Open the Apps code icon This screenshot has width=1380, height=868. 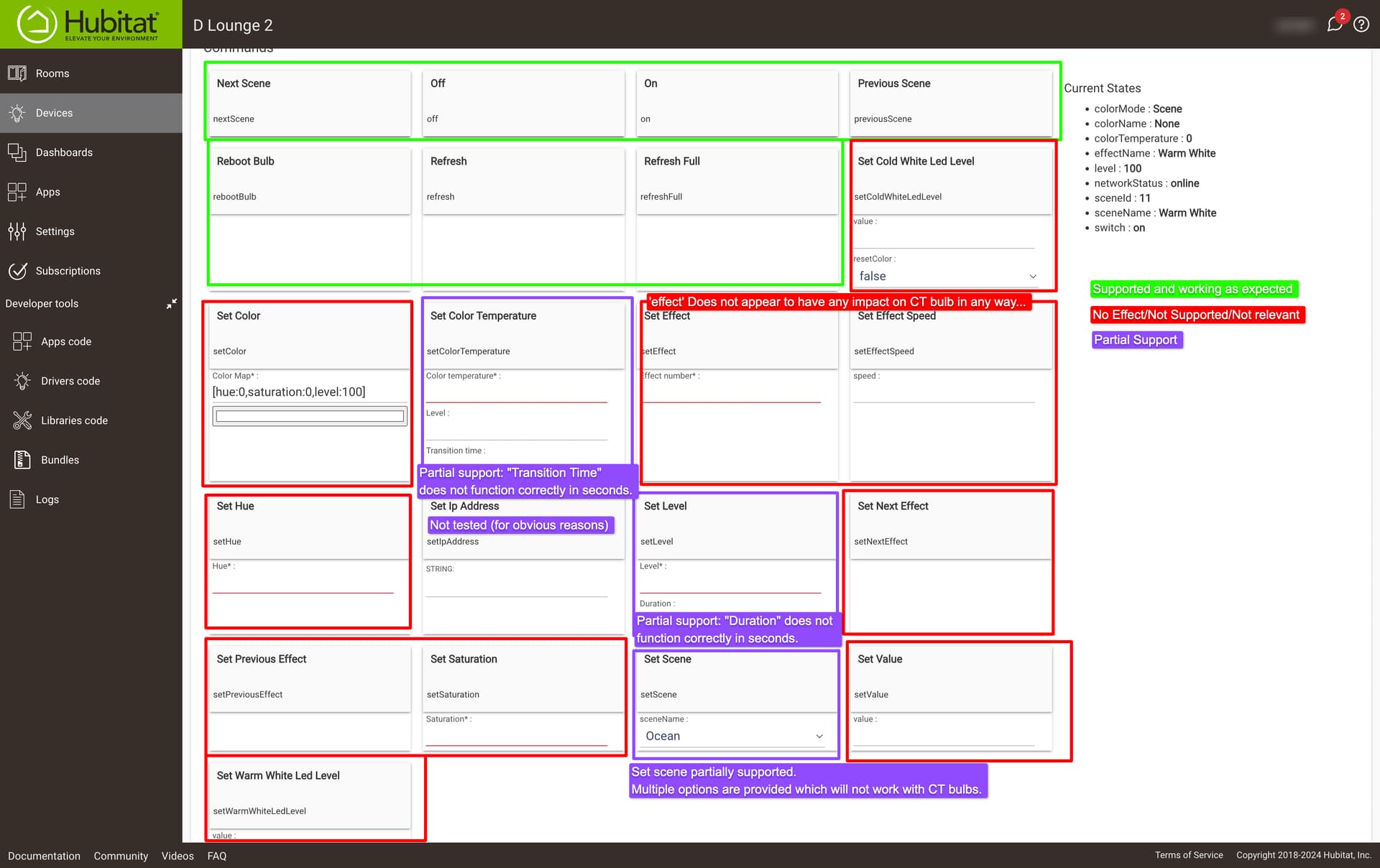22,341
